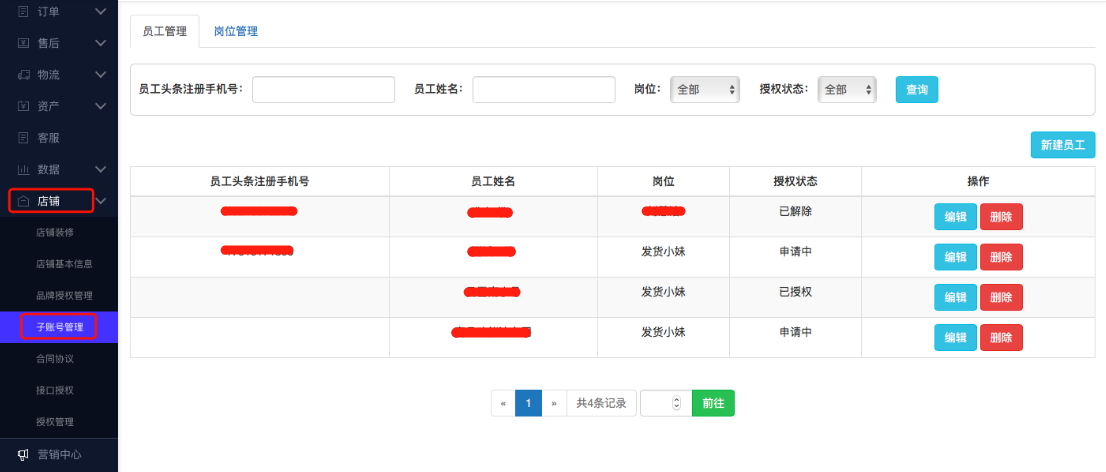Screen dimensions: 1106x472
Task: Go to next page with » button
Action: click(x=554, y=404)
